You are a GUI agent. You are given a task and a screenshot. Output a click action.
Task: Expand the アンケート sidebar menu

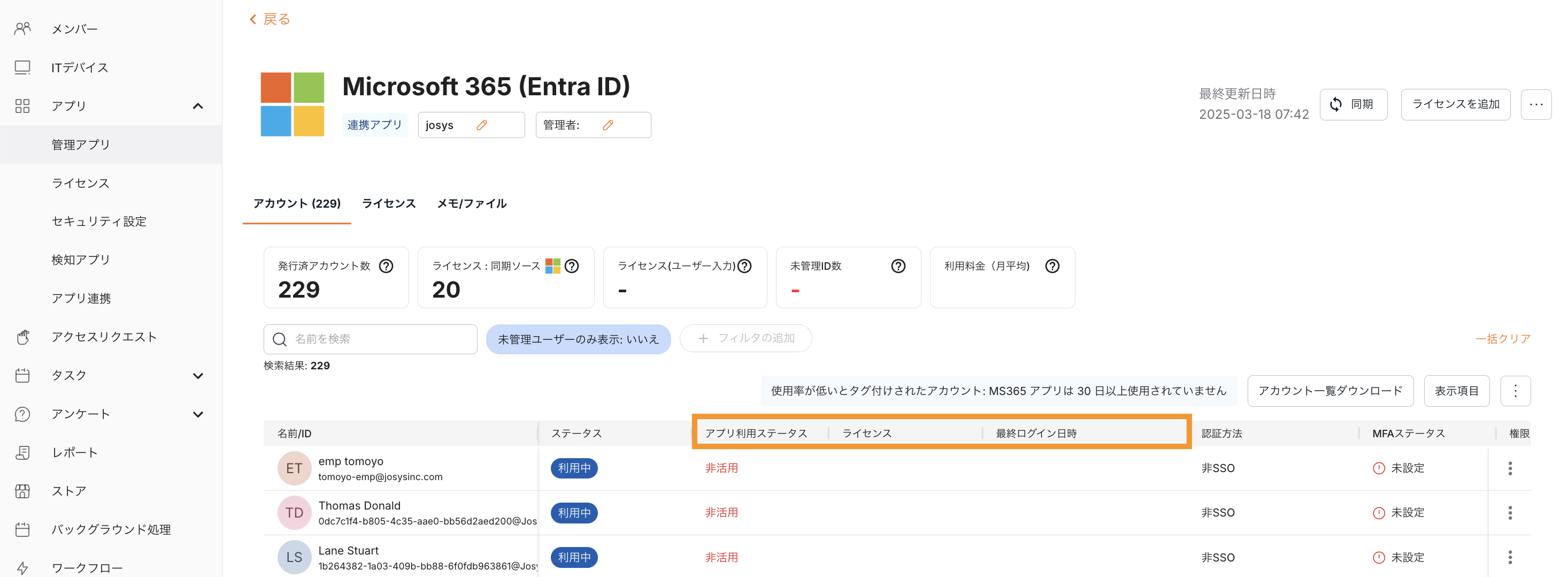(198, 414)
